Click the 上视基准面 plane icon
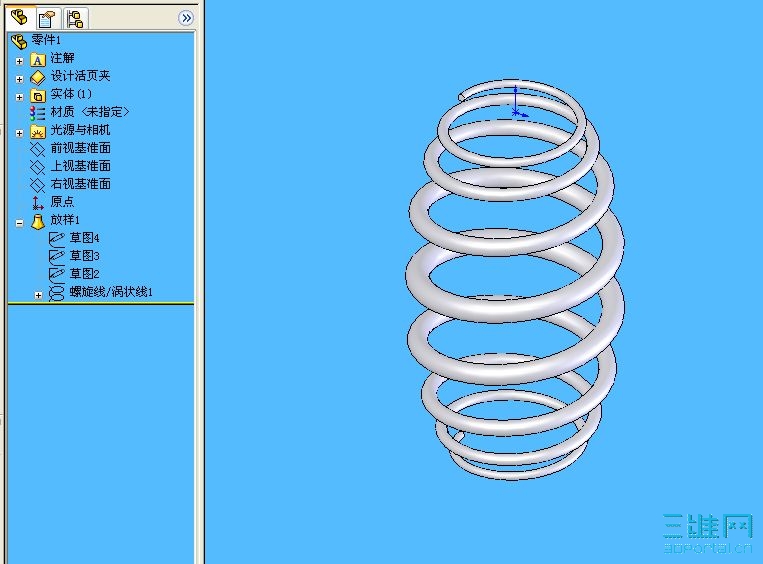The height and width of the screenshot is (564, 763). coord(37,167)
